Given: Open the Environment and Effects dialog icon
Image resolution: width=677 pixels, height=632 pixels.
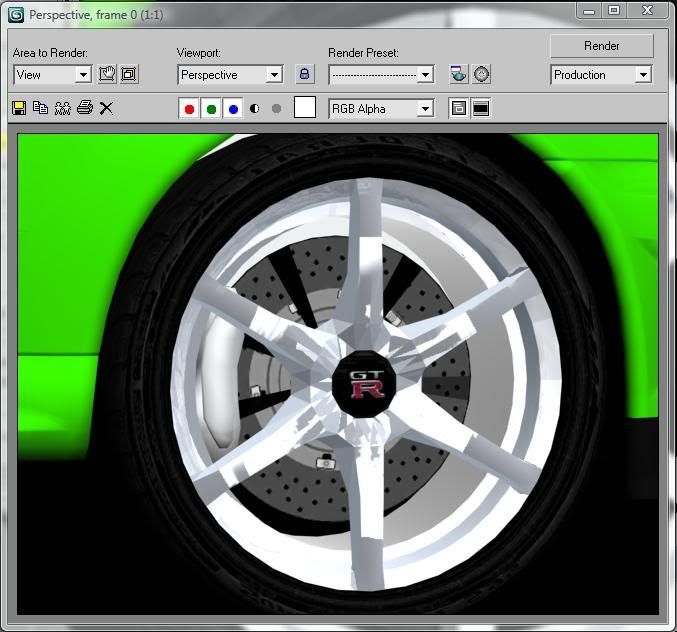Looking at the screenshot, I should tap(481, 74).
